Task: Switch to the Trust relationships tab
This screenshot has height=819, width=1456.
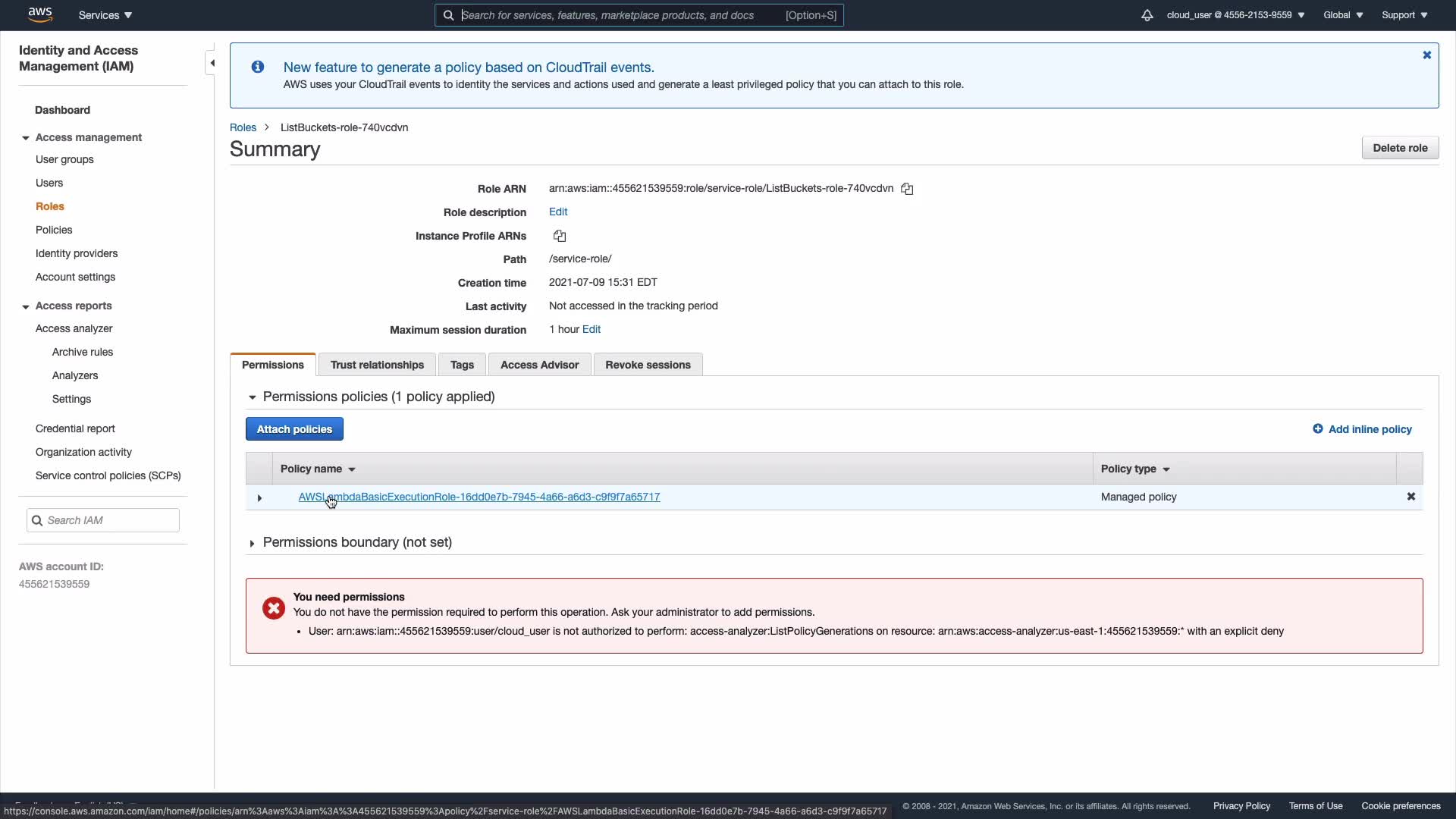Action: point(377,365)
